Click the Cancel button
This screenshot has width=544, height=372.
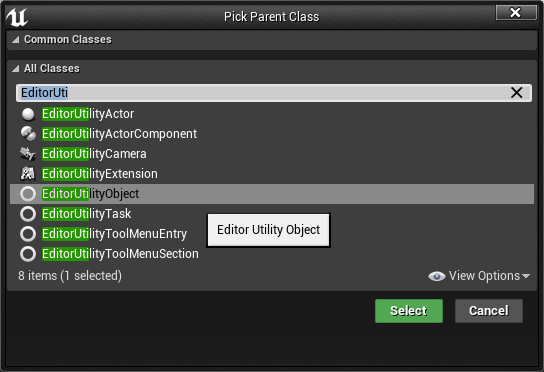coord(489,311)
